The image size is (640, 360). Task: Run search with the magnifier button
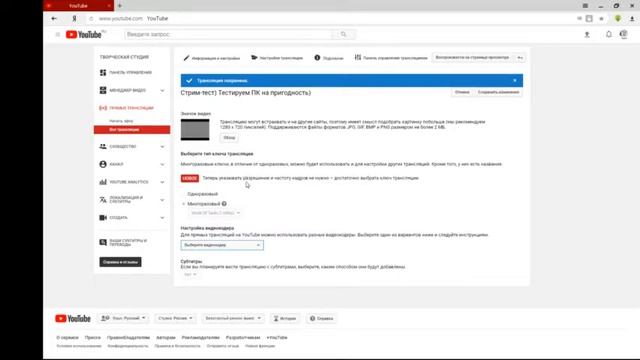pyautogui.click(x=343, y=35)
